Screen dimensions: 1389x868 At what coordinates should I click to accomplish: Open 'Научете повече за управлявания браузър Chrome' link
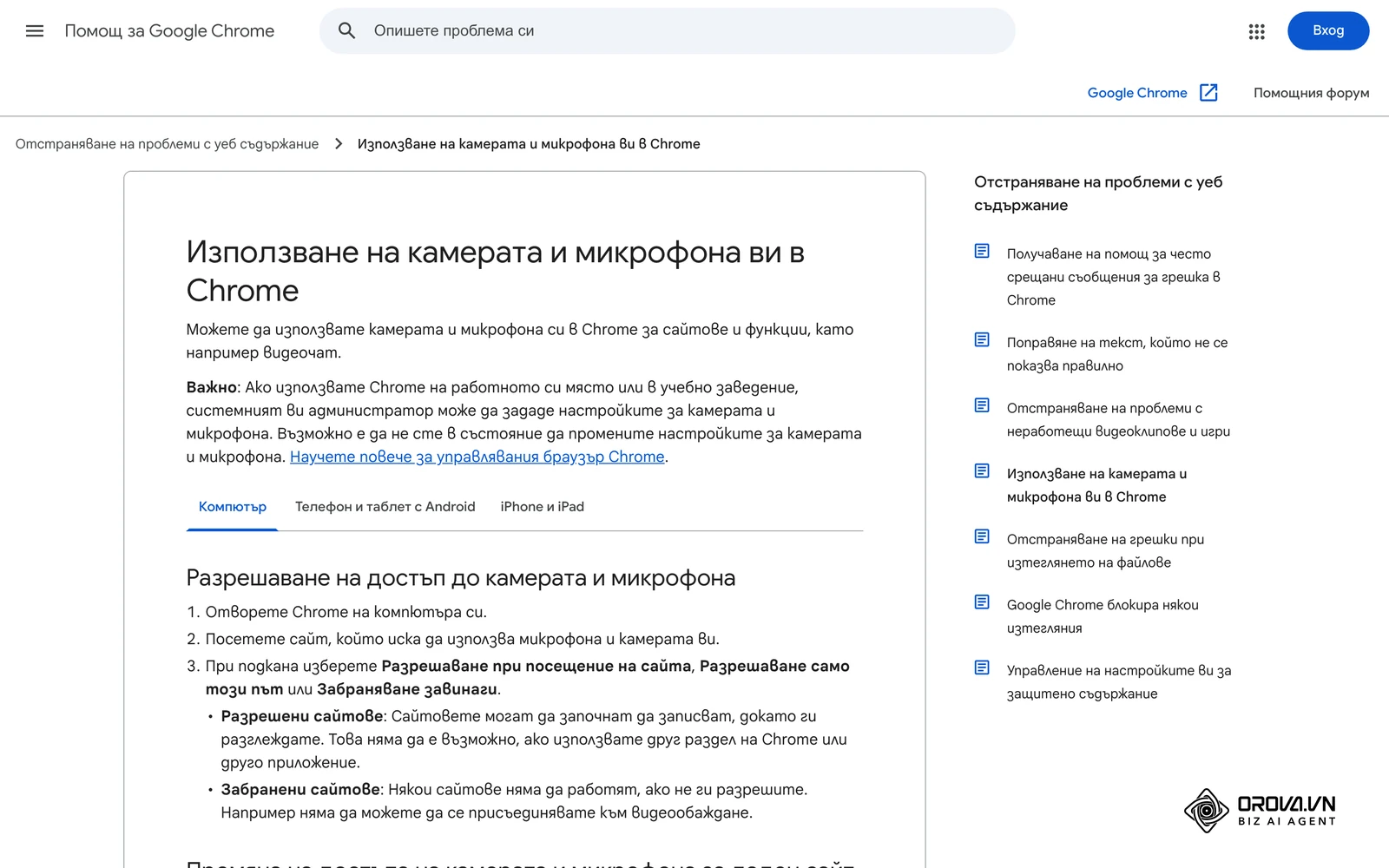click(x=477, y=457)
